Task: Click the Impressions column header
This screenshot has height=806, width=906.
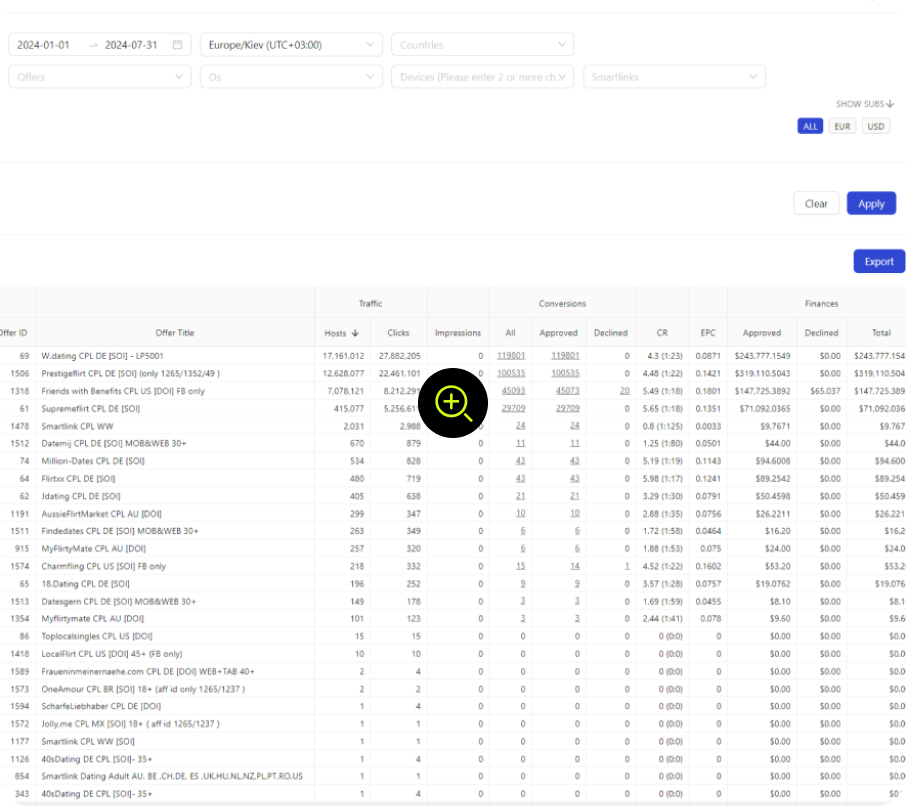Action: (458, 333)
